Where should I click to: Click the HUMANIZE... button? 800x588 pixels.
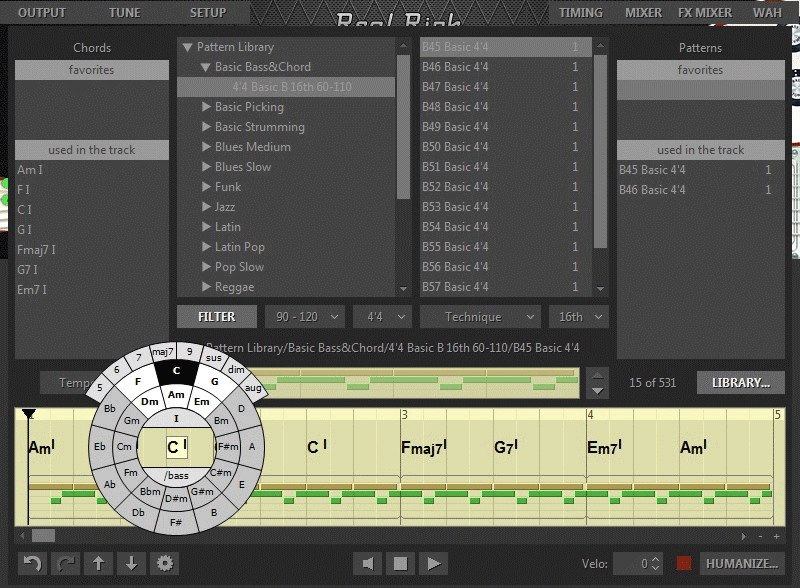pyautogui.click(x=742, y=564)
